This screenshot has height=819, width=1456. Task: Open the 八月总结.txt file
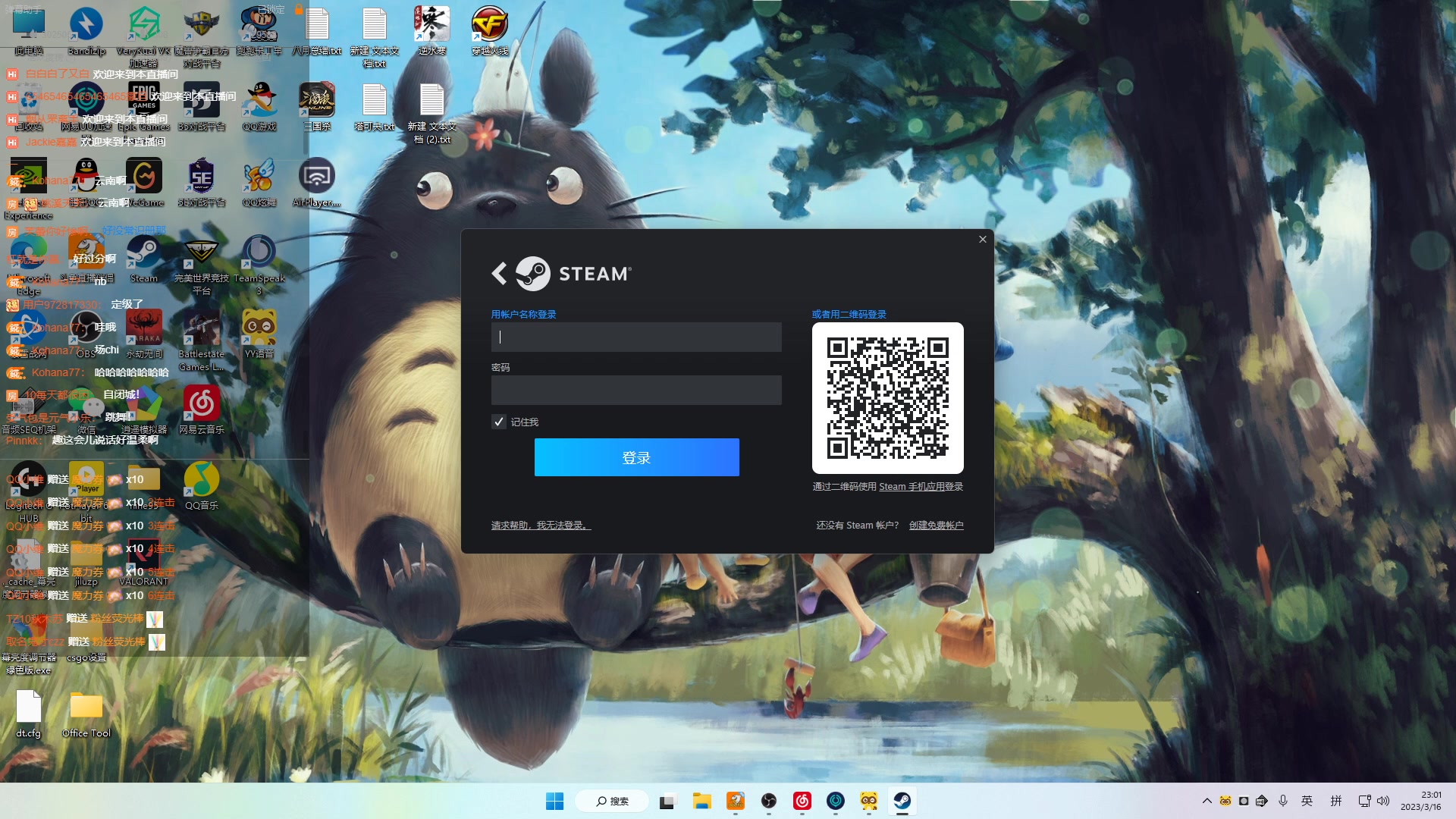pyautogui.click(x=317, y=32)
